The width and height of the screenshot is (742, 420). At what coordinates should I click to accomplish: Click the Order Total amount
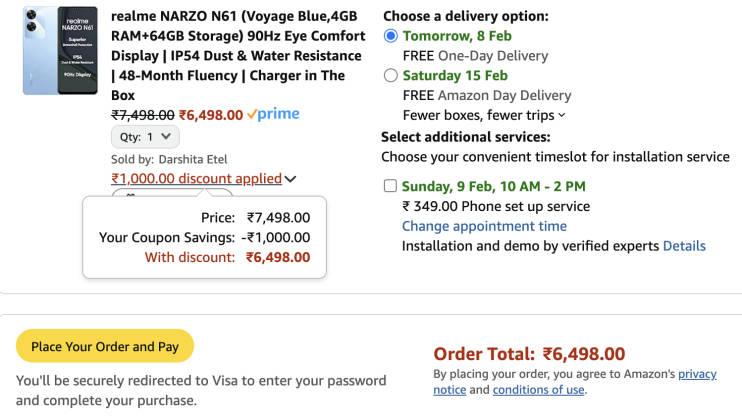[x=583, y=353]
